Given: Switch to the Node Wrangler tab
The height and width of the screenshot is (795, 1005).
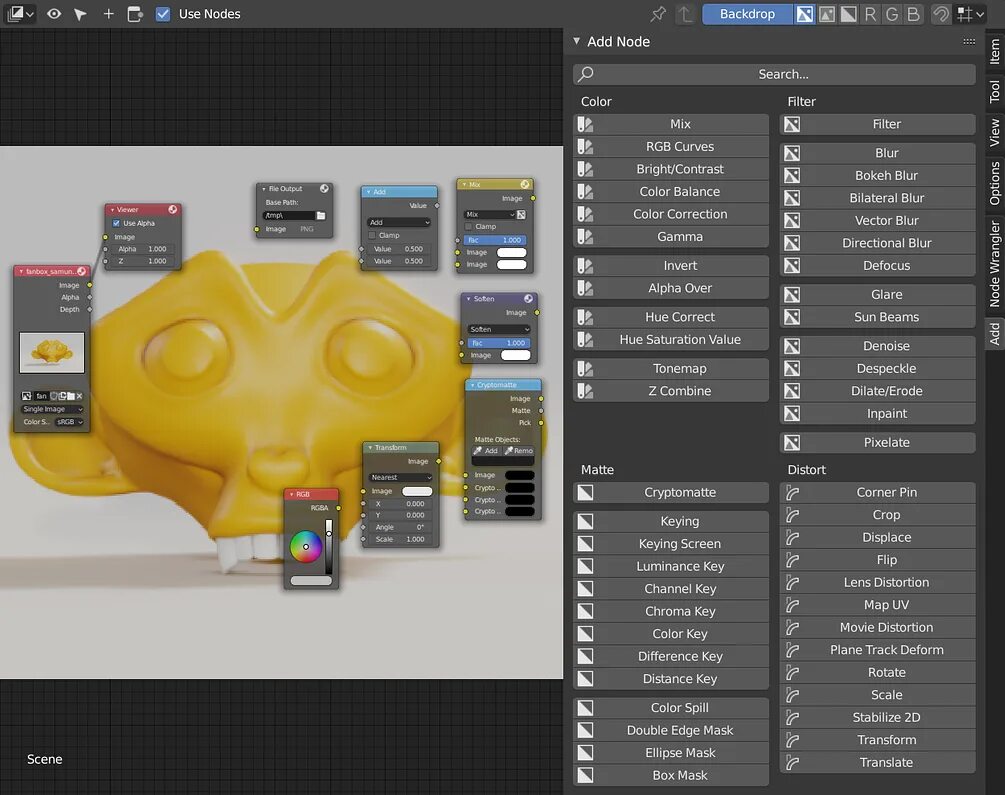Looking at the screenshot, I should (x=995, y=264).
